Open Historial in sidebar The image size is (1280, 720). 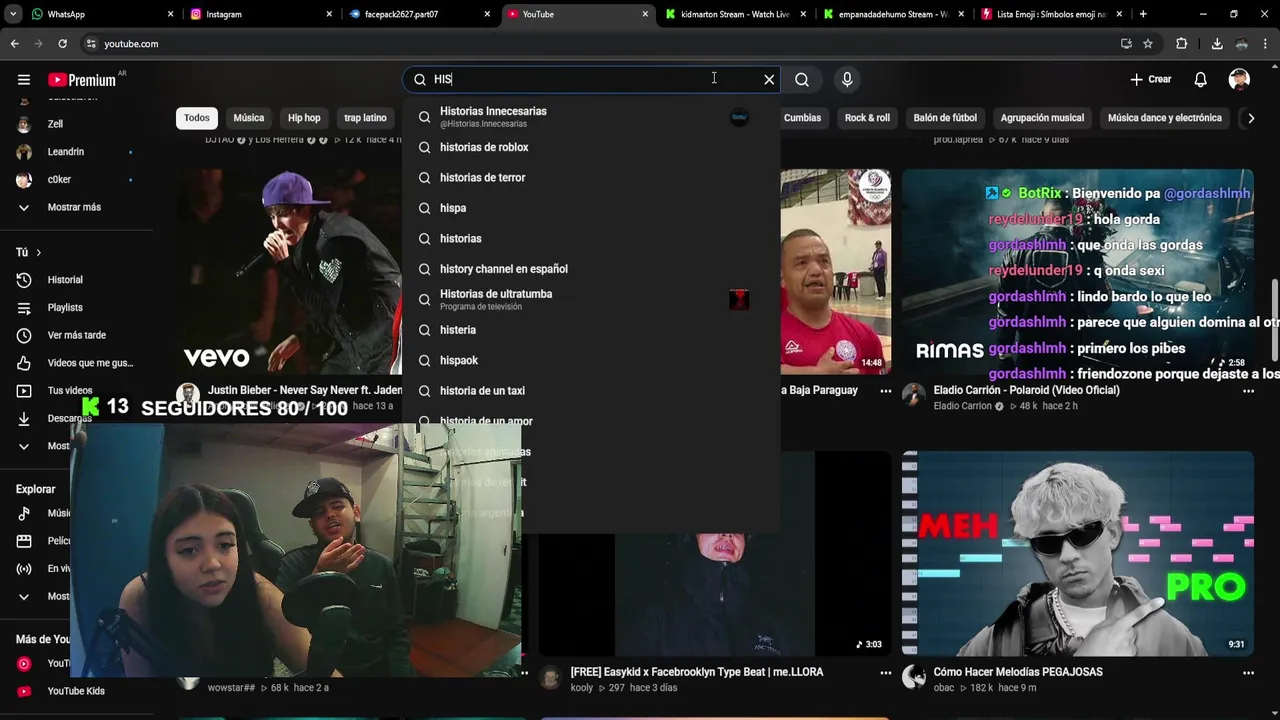[77, 280]
